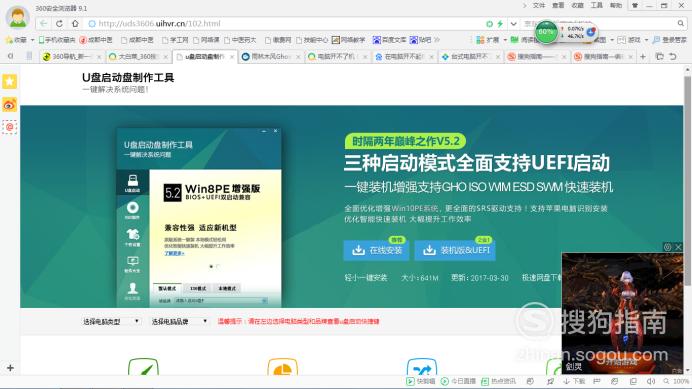This screenshot has height=389, width=692.
Task: Click the user avatar at top left
Action: pyautogui.click(x=18, y=17)
